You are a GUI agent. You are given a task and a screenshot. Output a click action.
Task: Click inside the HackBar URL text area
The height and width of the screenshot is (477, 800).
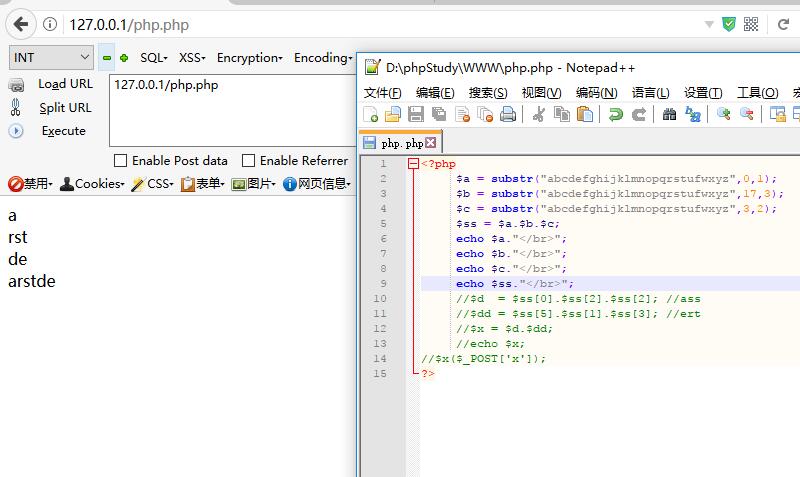click(x=230, y=110)
